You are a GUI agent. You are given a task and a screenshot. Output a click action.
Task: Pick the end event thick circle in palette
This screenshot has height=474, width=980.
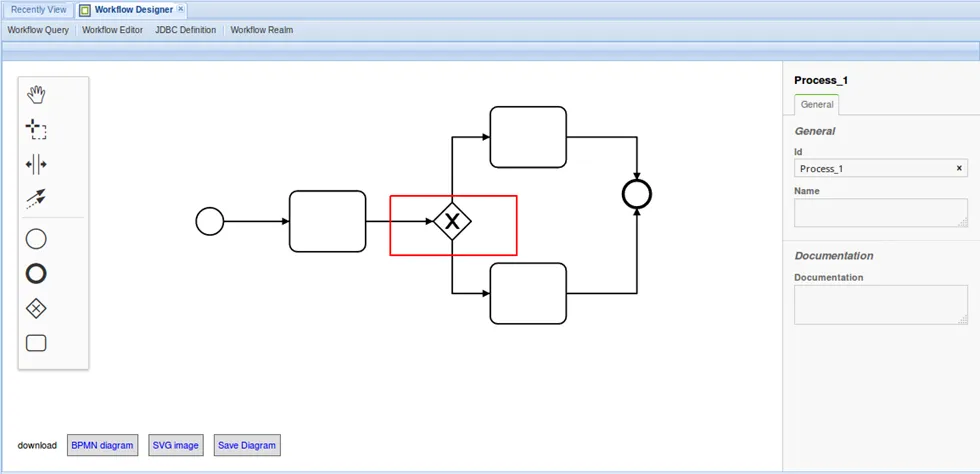(36, 274)
